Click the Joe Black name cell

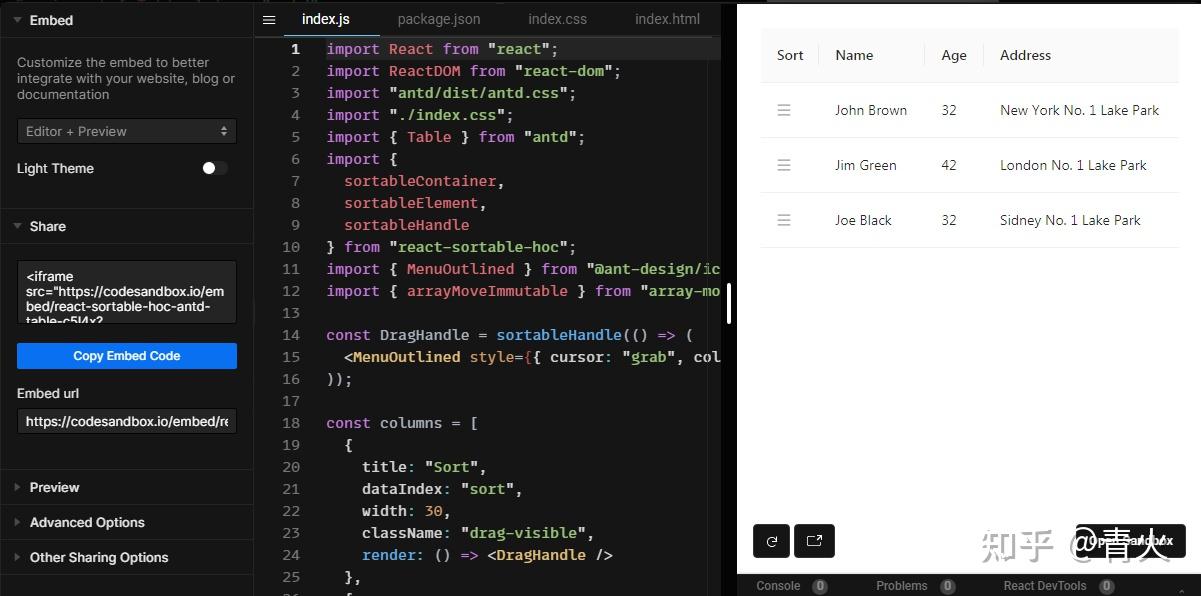click(863, 220)
